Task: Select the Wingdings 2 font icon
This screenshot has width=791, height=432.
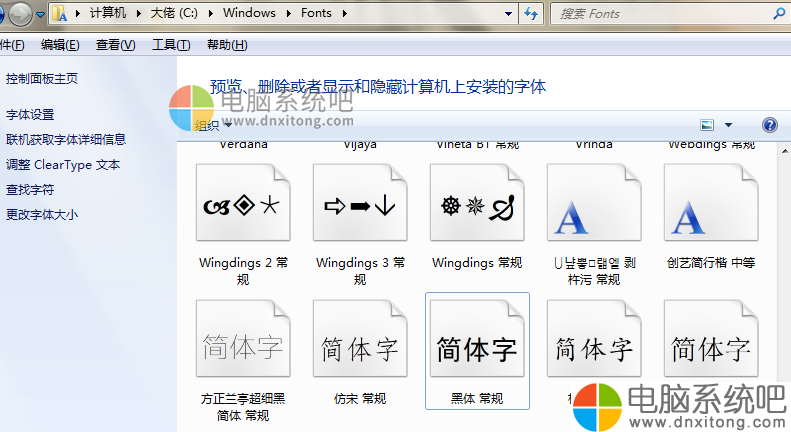Action: [x=243, y=202]
